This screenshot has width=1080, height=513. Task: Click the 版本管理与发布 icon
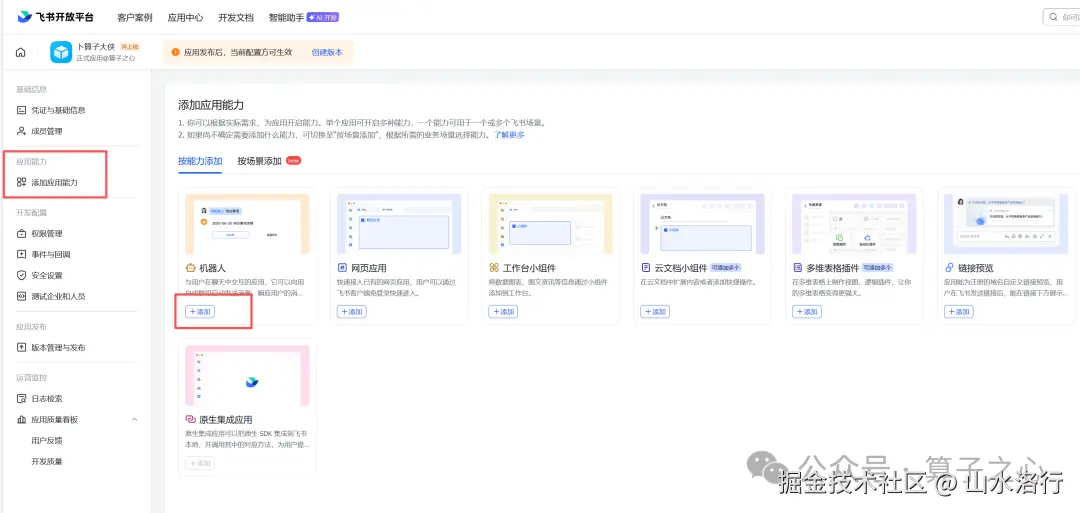[21, 348]
